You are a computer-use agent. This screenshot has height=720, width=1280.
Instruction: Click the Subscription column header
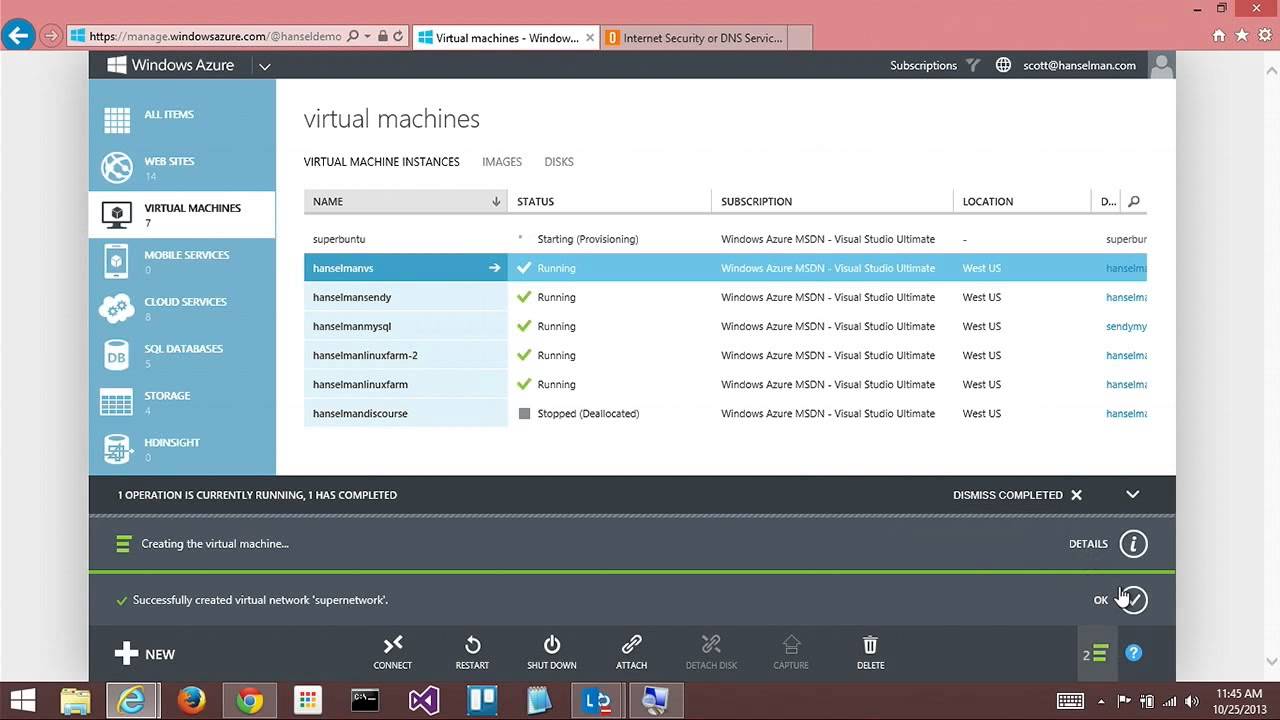coord(832,201)
